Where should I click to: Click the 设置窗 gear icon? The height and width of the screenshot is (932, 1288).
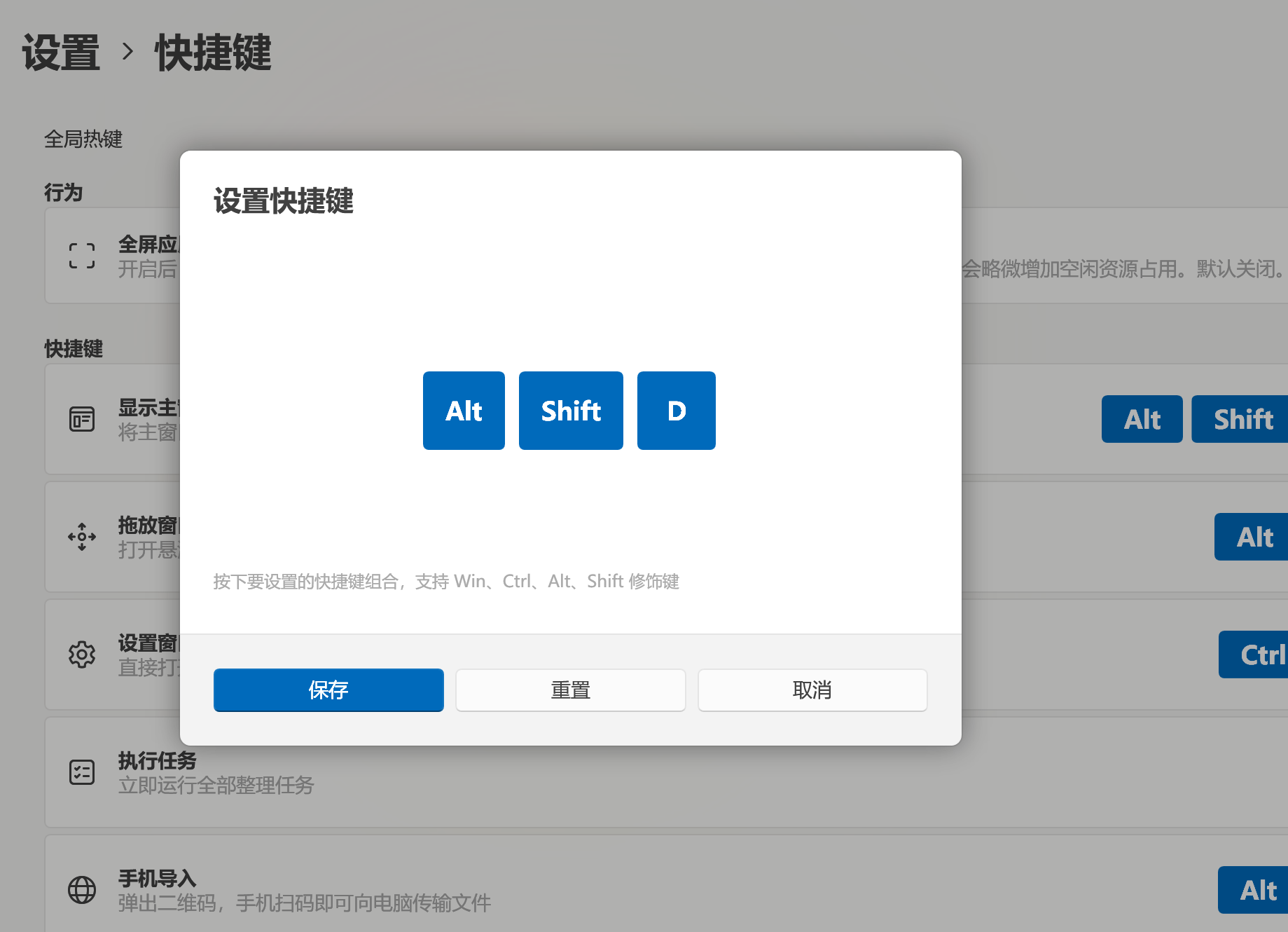pyautogui.click(x=82, y=655)
